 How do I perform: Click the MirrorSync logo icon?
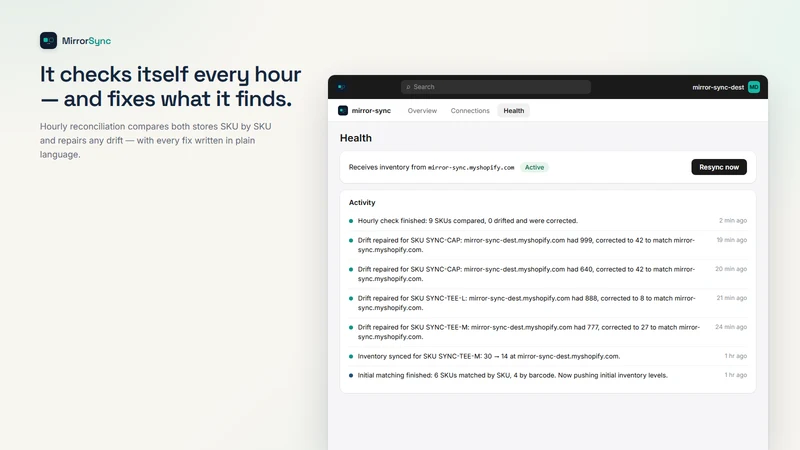click(48, 40)
